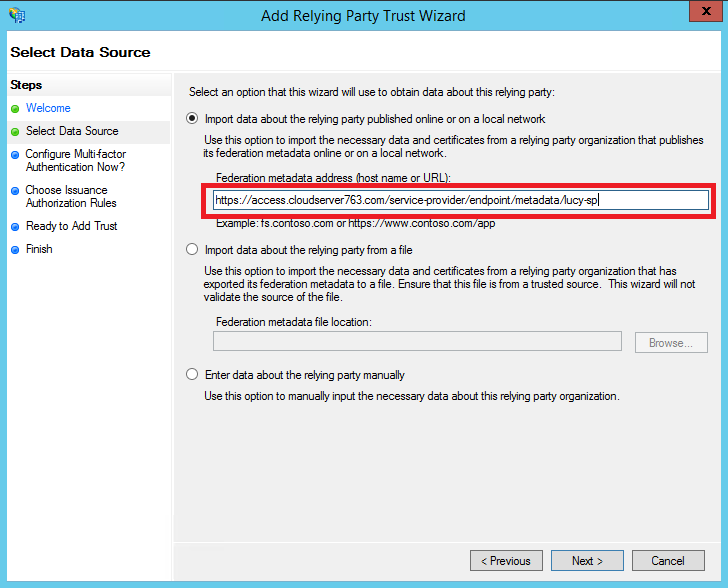Click the Select Data Source step
The height and width of the screenshot is (588, 728).
[72, 131]
